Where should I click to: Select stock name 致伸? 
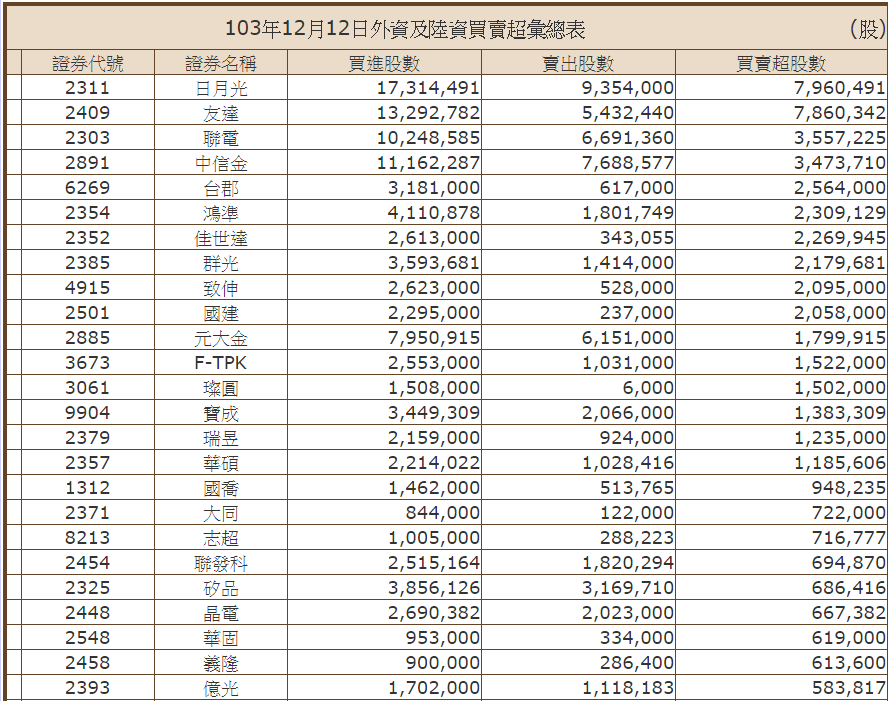pos(221,289)
